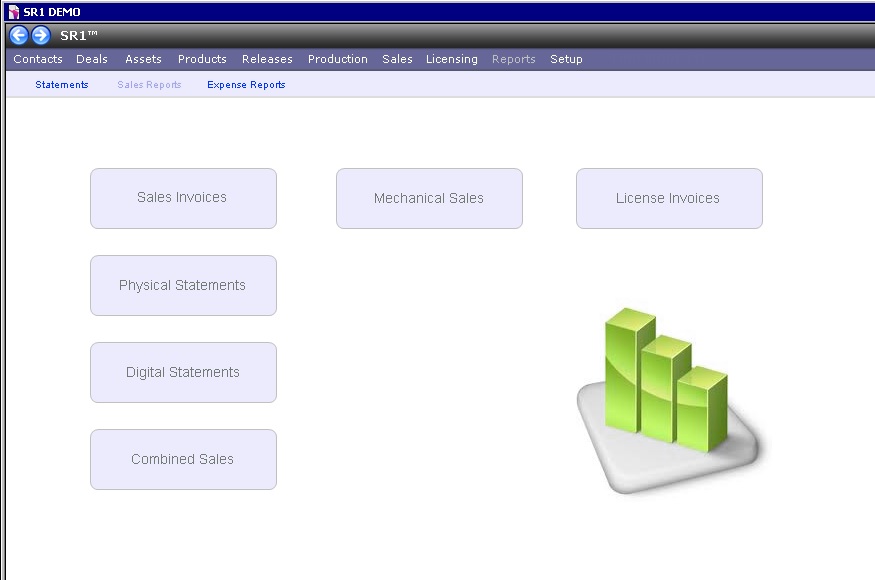
Task: Select the Reports menu item
Action: 513,59
